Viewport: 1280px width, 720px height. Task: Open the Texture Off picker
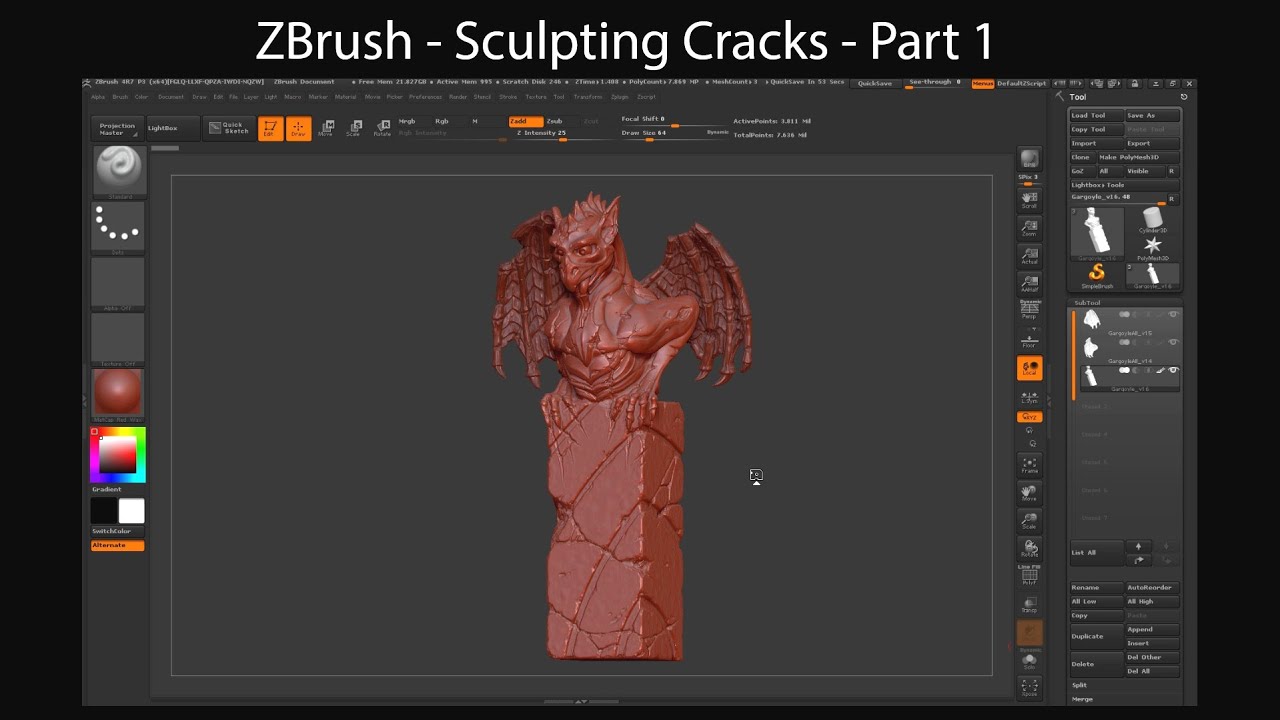(x=119, y=339)
